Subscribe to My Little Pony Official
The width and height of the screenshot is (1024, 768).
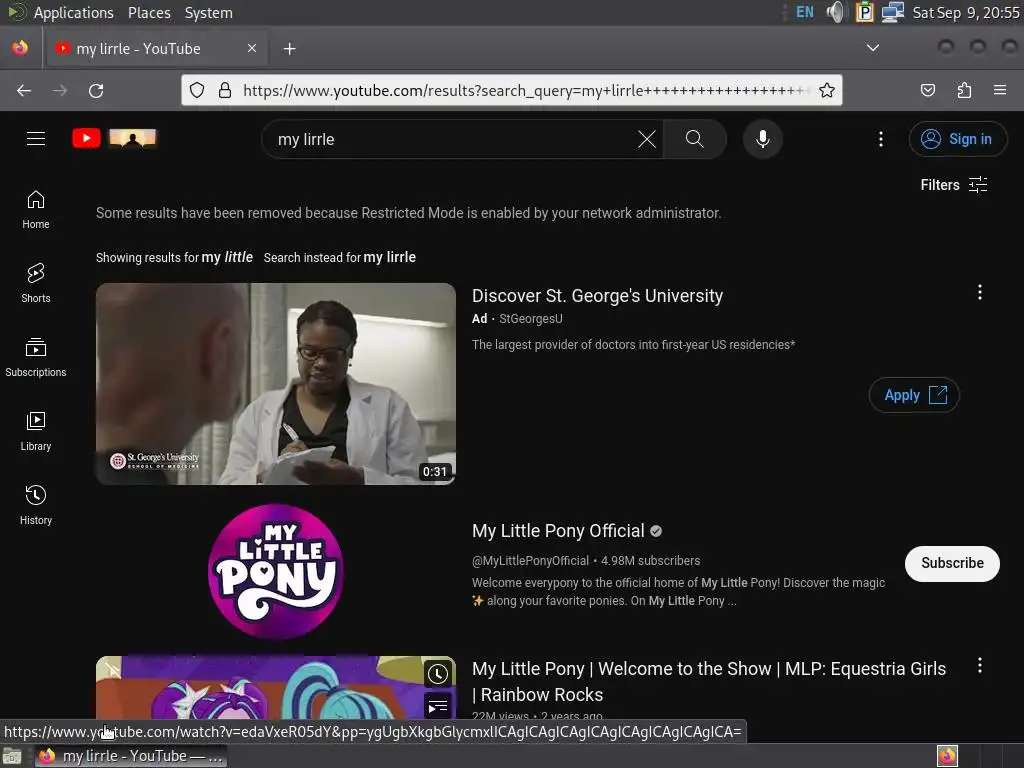(x=952, y=563)
